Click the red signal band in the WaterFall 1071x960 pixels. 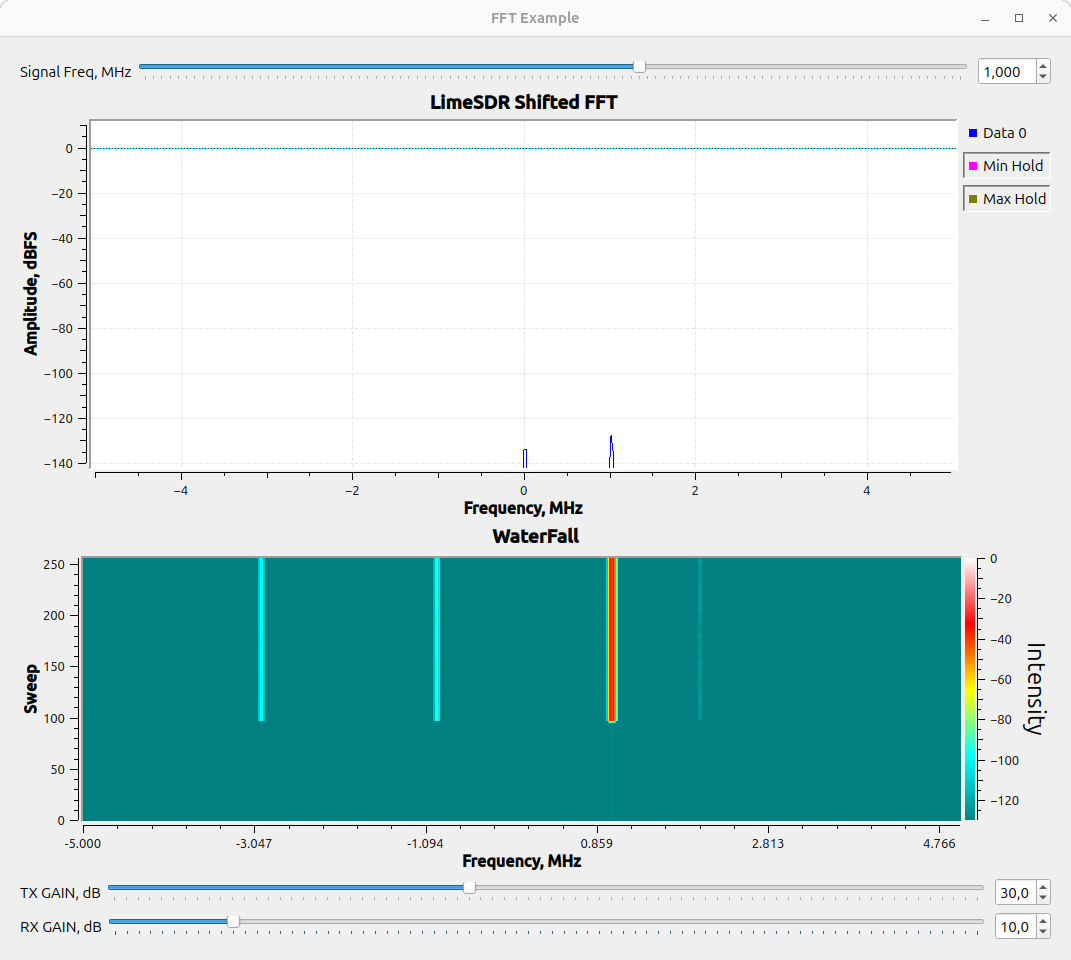coord(611,640)
